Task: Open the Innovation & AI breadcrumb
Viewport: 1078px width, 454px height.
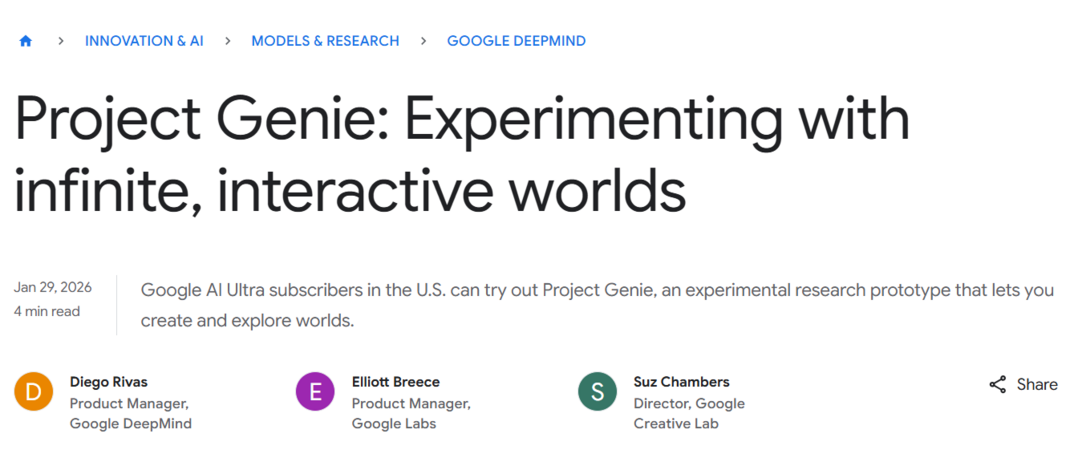Action: (144, 41)
